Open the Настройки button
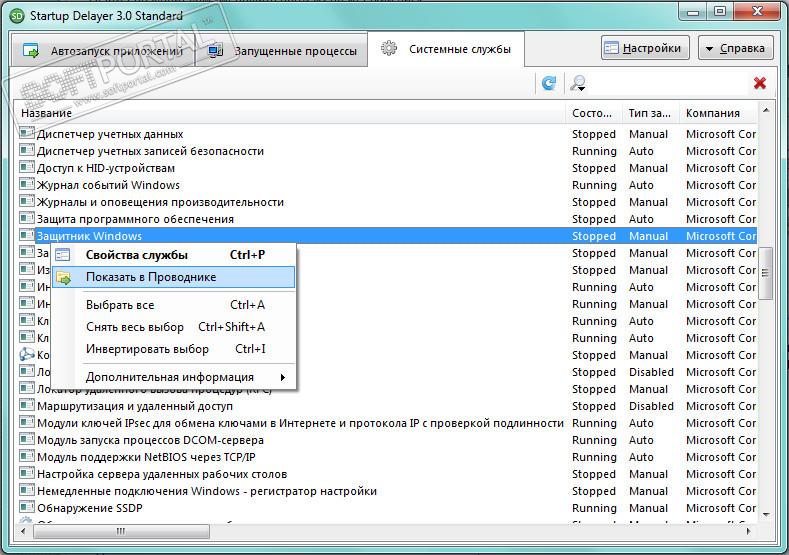Screen dimensions: 789x555 point(645,48)
